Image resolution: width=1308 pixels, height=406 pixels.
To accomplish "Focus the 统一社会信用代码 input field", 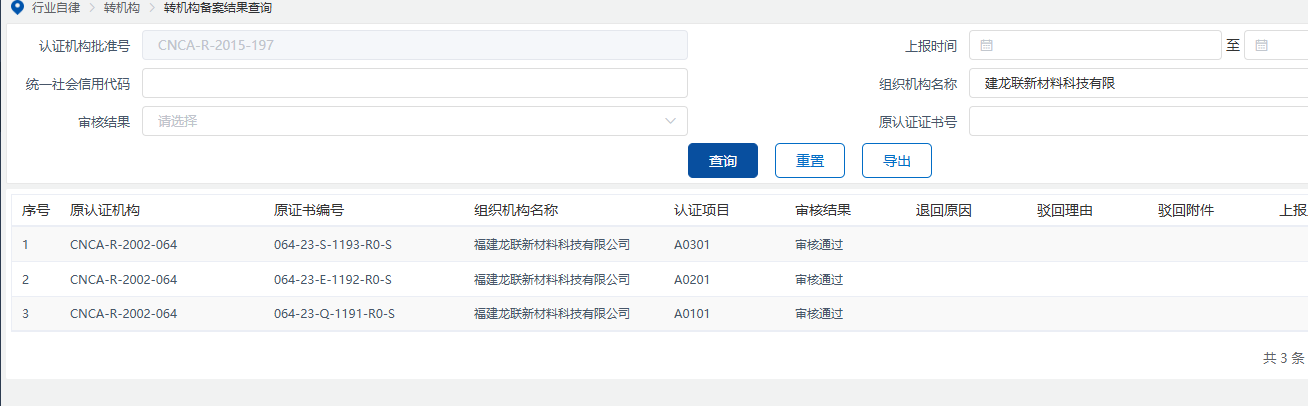I will coord(414,84).
